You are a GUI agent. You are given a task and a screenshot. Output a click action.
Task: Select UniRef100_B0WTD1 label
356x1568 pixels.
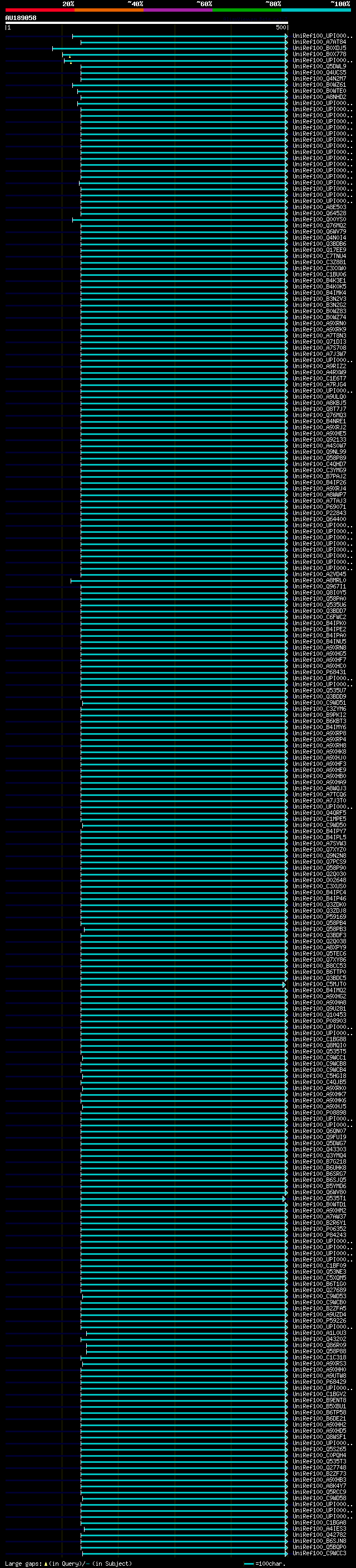[x=319, y=1204]
